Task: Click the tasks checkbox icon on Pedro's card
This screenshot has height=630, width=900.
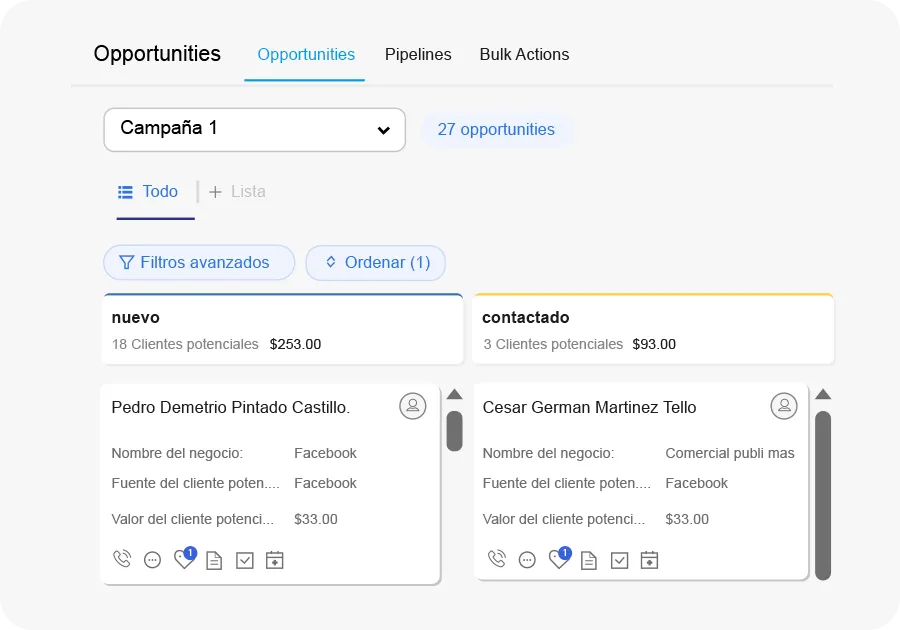Action: pyautogui.click(x=245, y=561)
